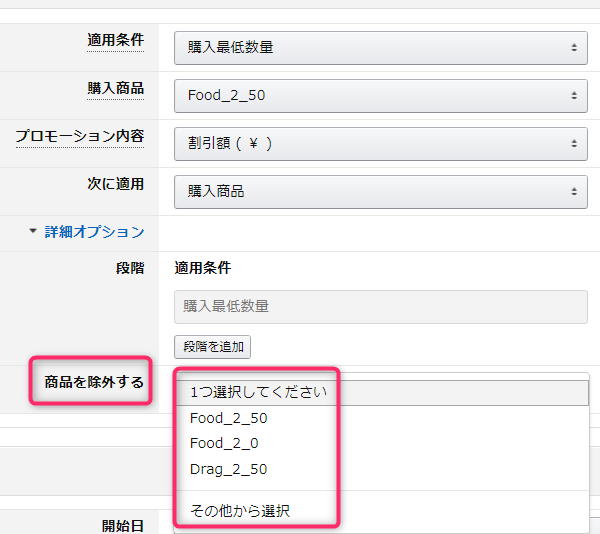Click the 段階を追加 button
Image resolution: width=600 pixels, height=534 pixels.
coord(212,347)
